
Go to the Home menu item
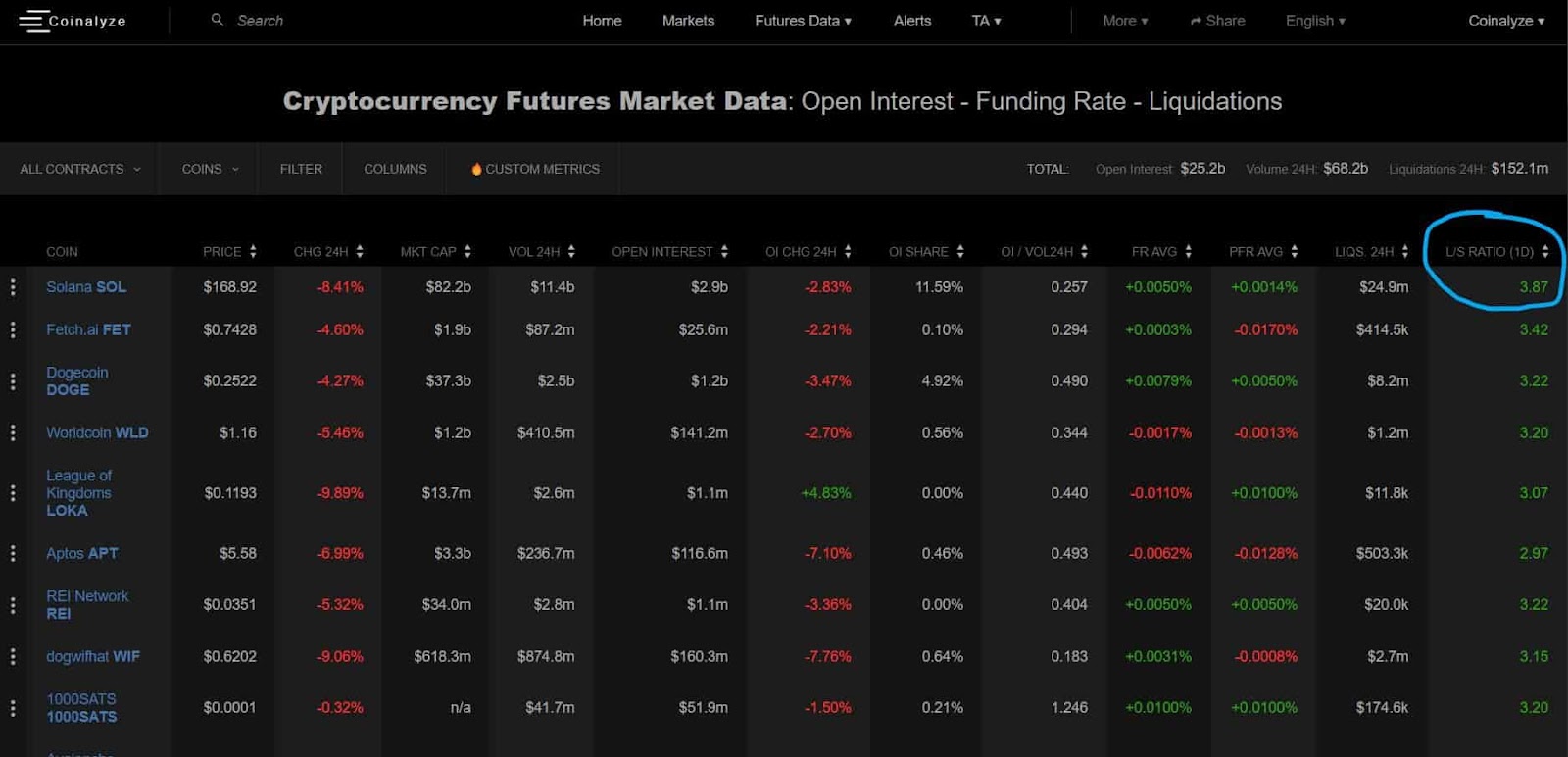click(x=602, y=21)
